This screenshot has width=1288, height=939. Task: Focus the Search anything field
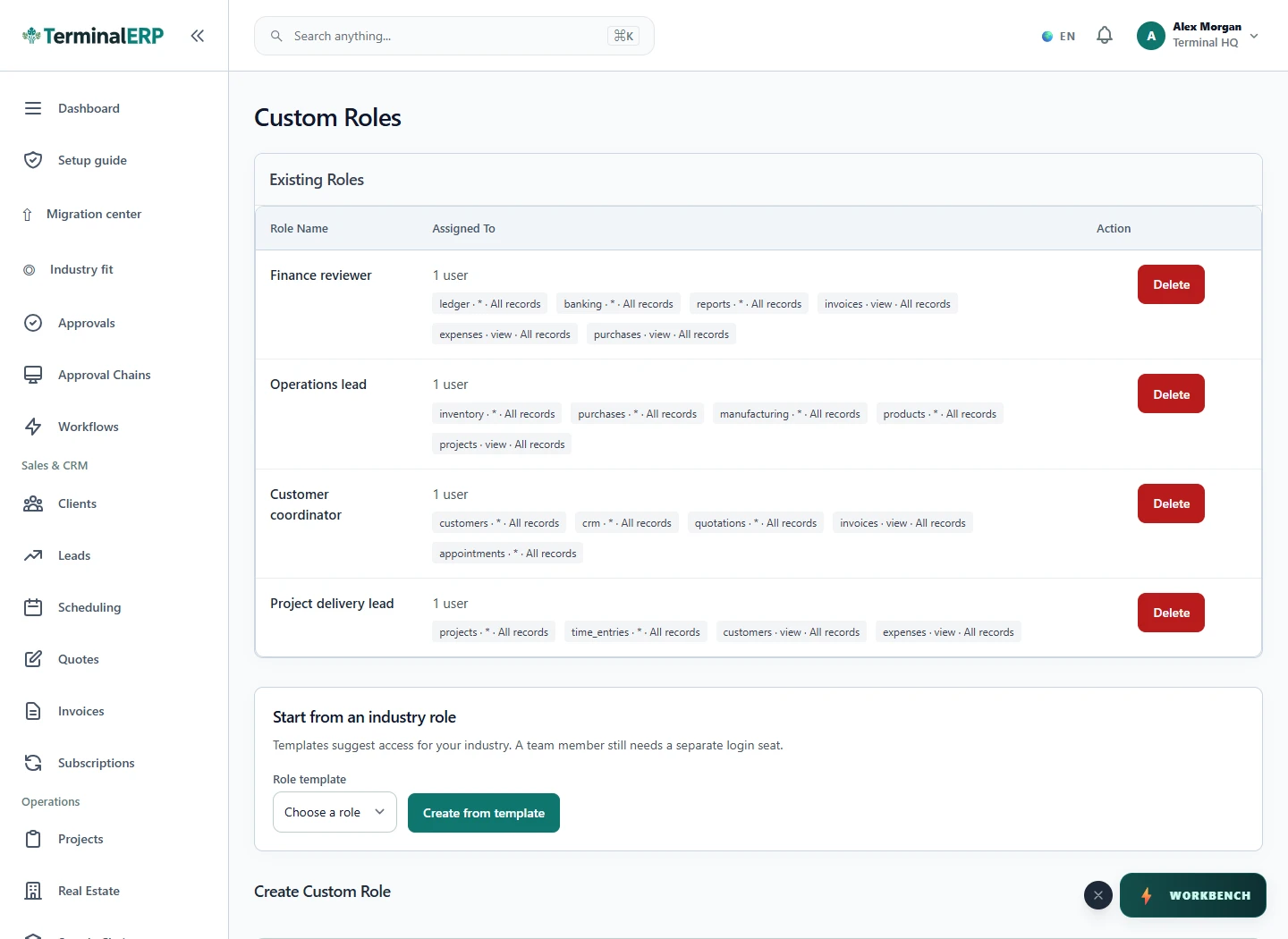pos(454,36)
